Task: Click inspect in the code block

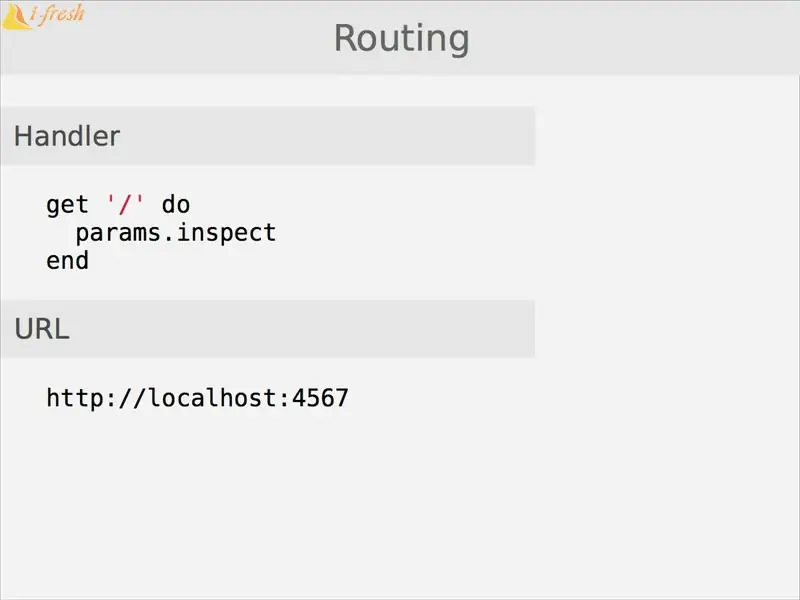Action: (x=227, y=234)
